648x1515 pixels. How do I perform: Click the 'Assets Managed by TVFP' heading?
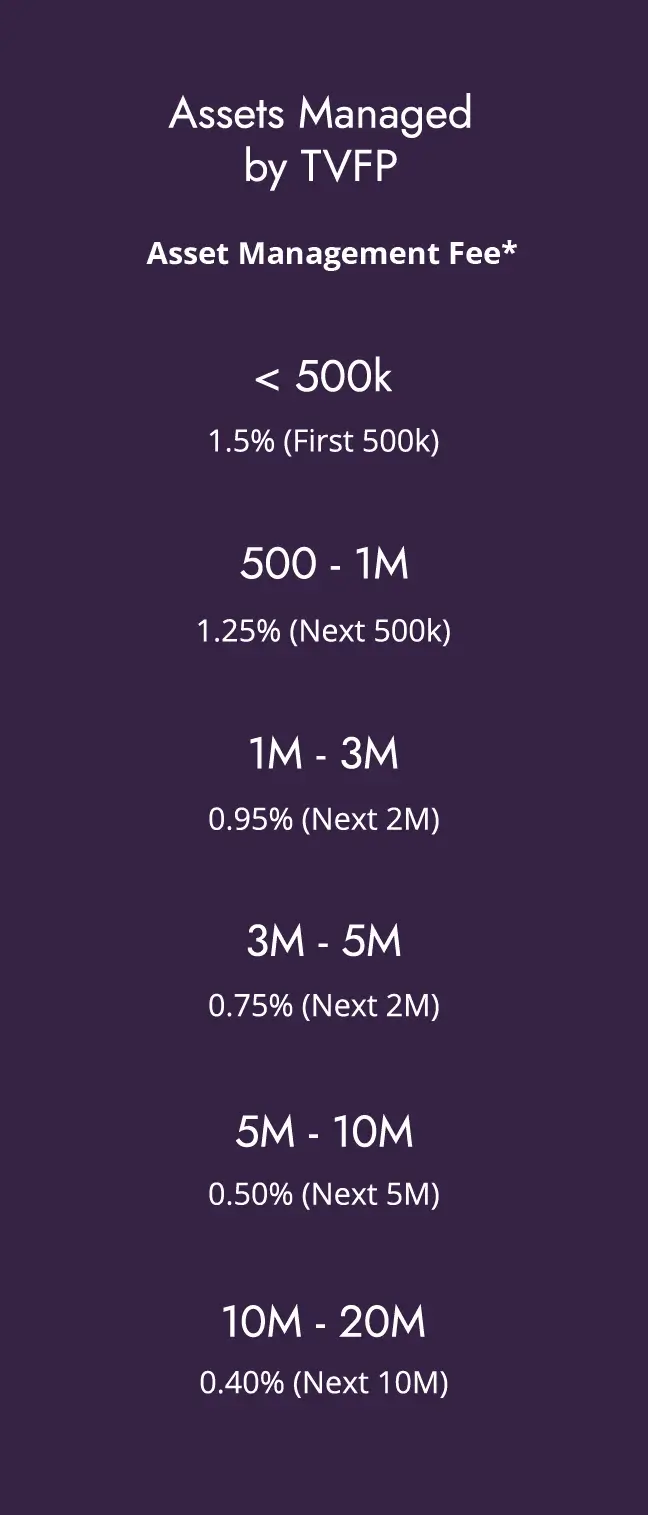321,140
